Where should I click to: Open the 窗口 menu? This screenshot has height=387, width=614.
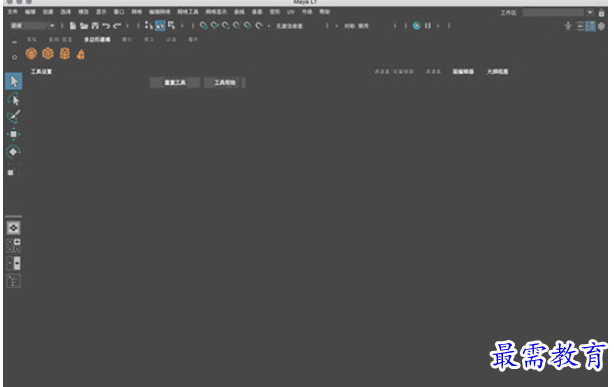point(119,12)
